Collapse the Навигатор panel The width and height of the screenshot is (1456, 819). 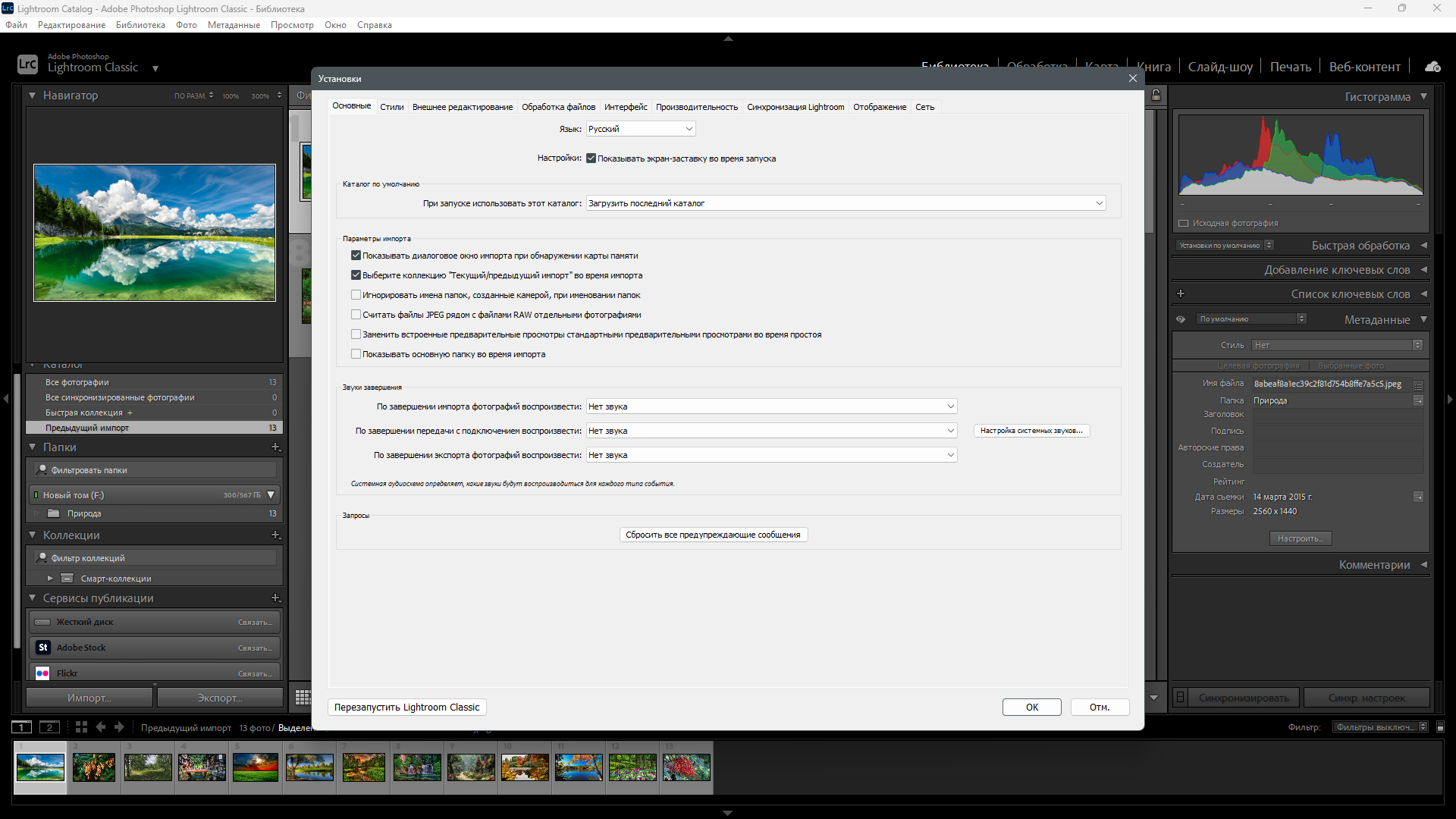[32, 96]
